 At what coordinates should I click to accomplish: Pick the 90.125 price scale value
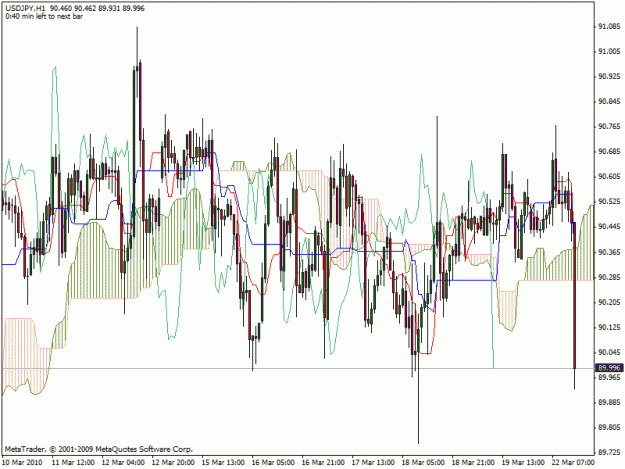pyautogui.click(x=609, y=327)
